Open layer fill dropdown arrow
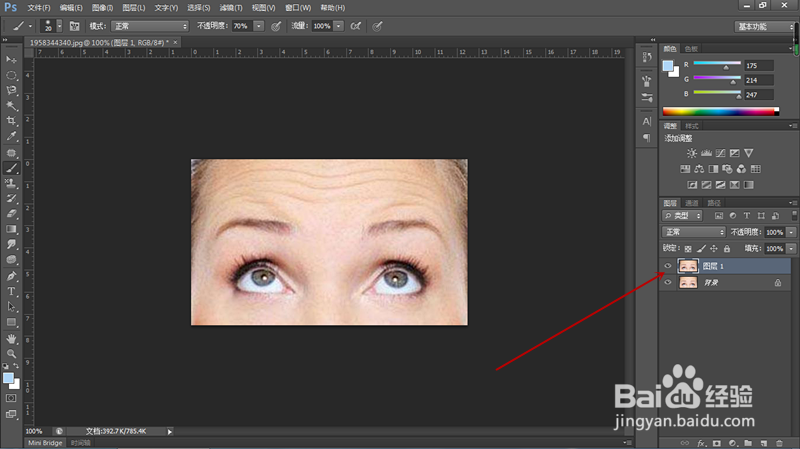Screen dimensions: 800x449 [x=791, y=248]
